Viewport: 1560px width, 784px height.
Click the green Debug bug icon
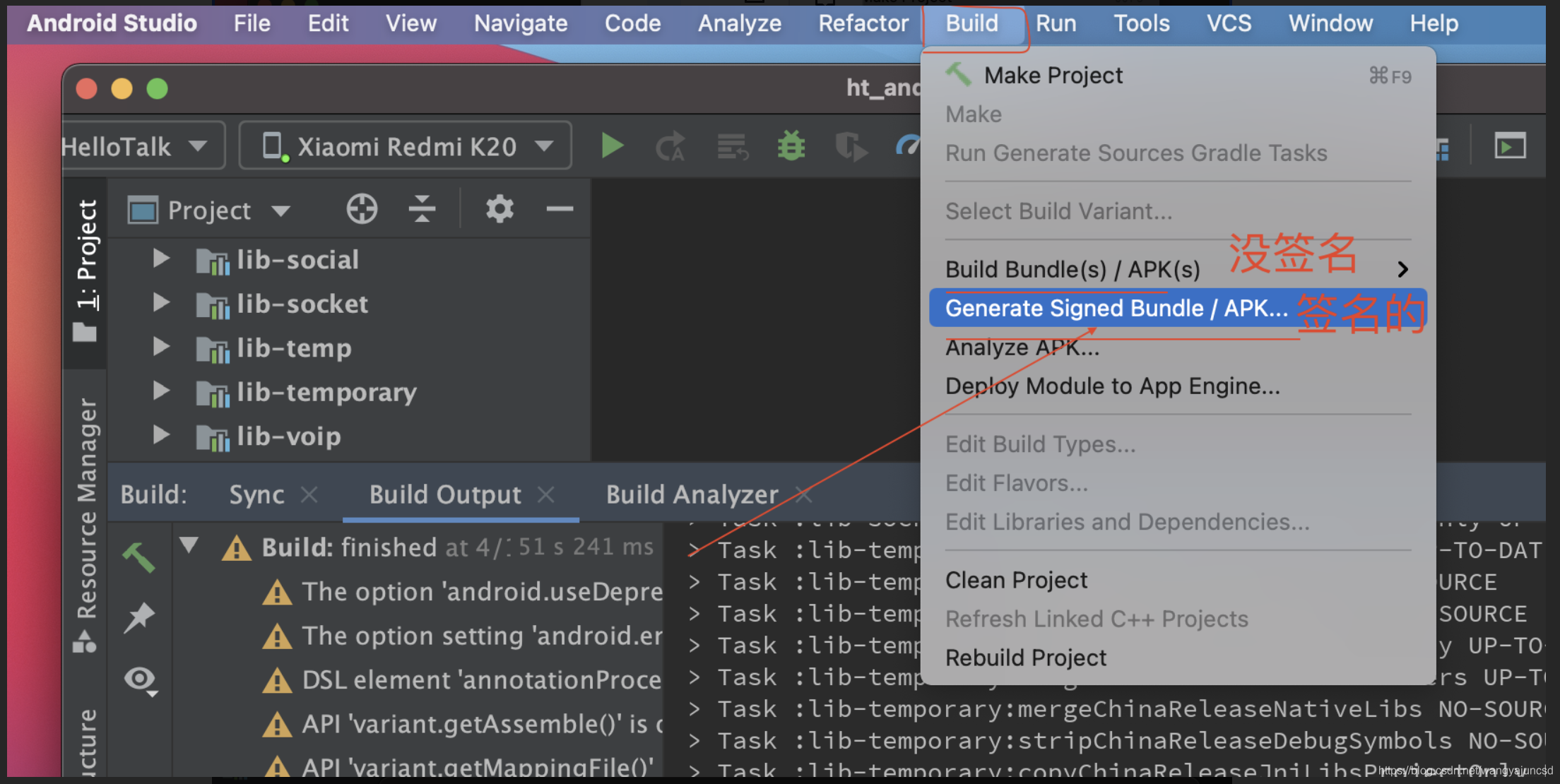(x=791, y=146)
